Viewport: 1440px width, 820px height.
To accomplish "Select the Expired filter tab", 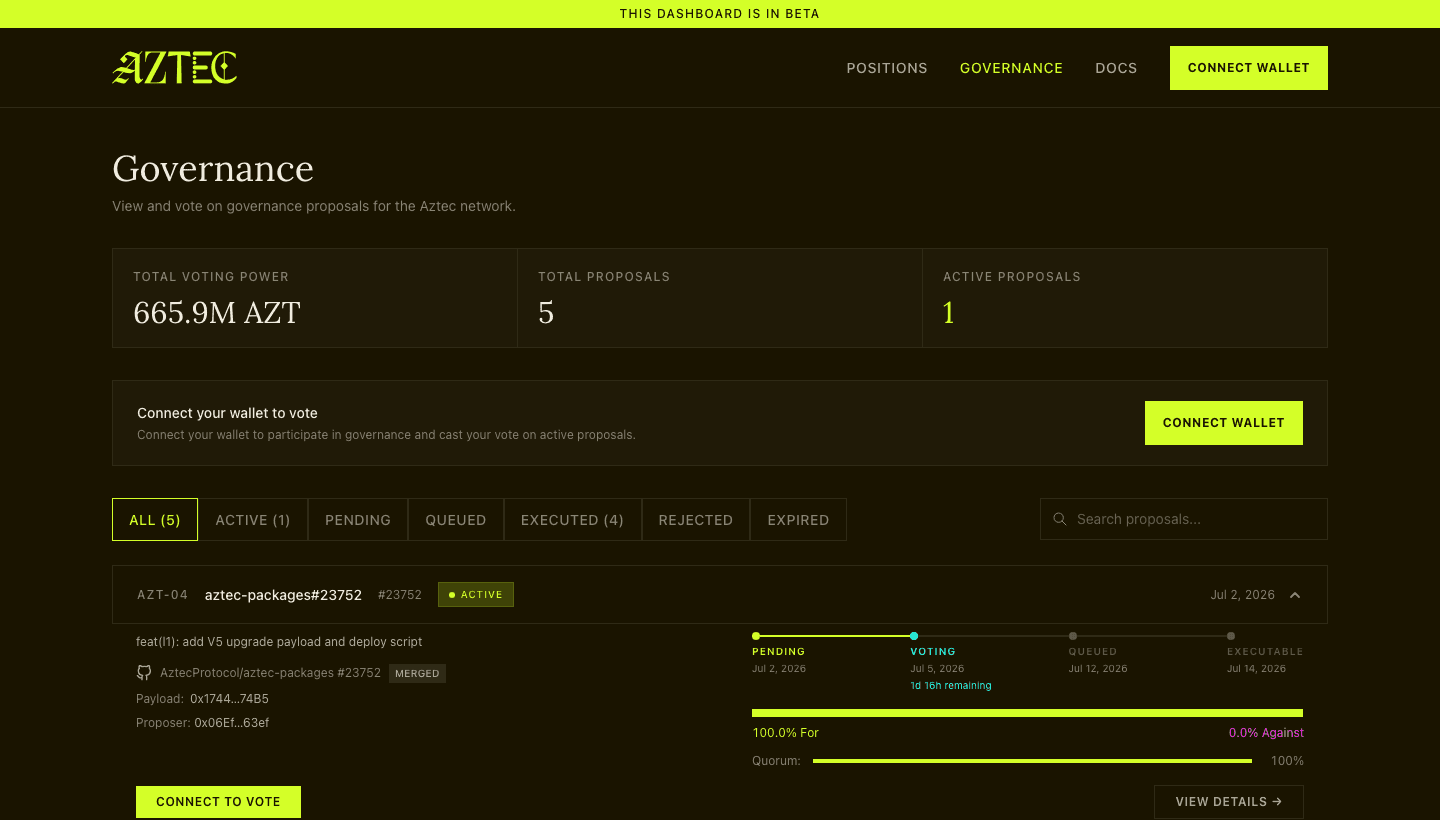I will (x=798, y=520).
